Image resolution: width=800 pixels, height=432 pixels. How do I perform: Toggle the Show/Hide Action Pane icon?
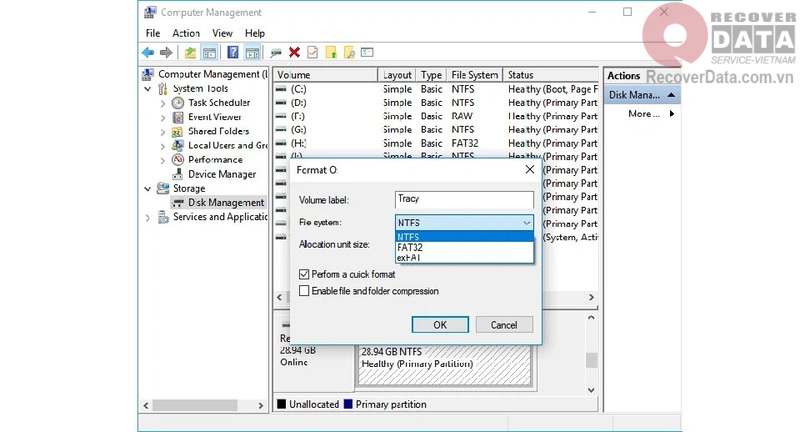click(x=252, y=52)
